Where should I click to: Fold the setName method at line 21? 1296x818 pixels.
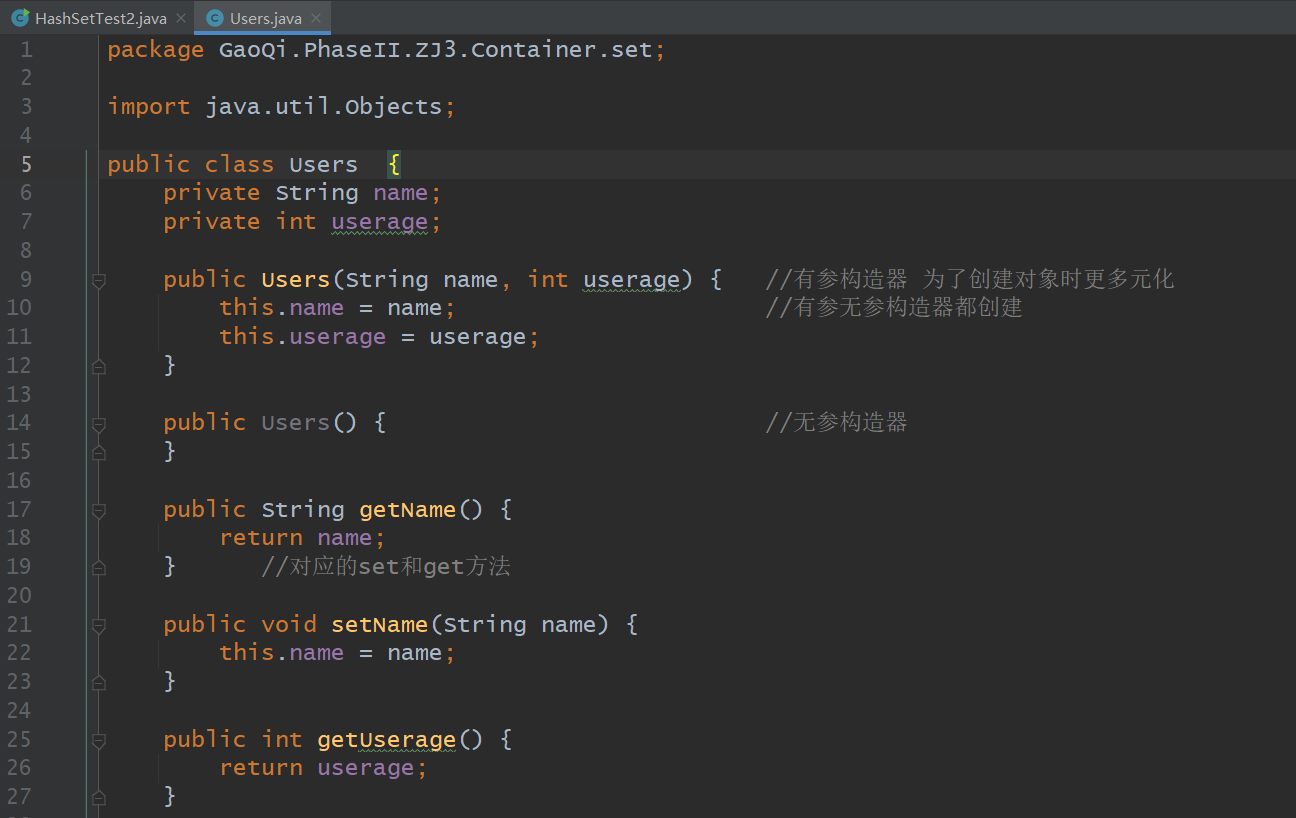[x=98, y=626]
